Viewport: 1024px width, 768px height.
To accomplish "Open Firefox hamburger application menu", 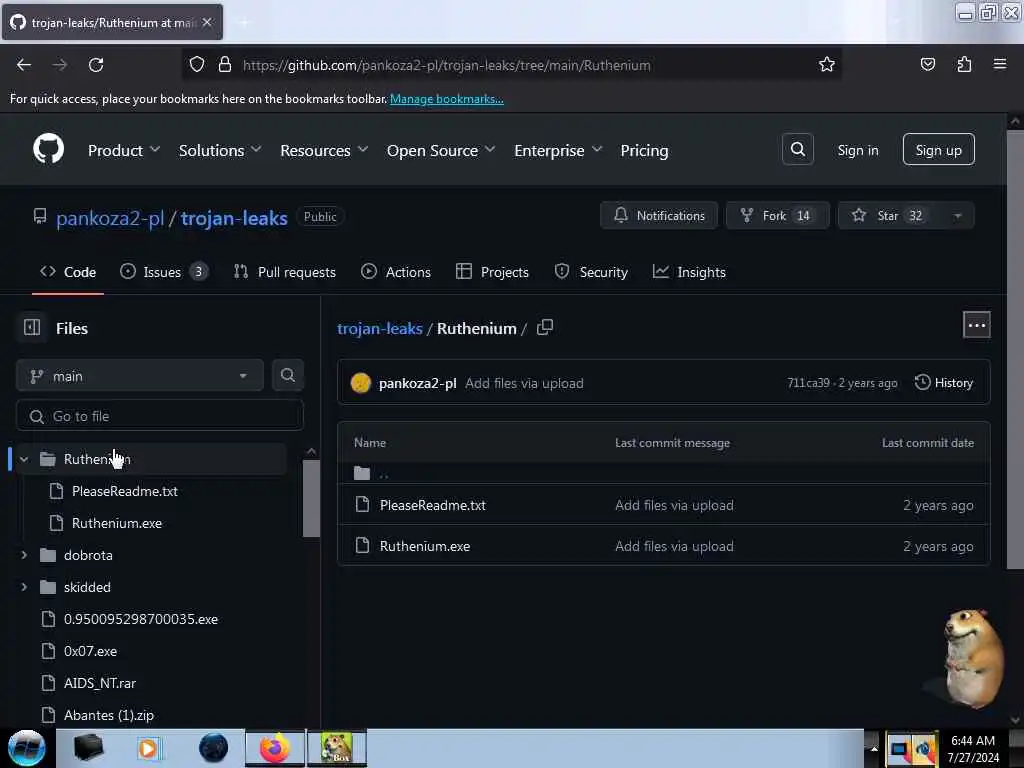I will coord(1000,64).
